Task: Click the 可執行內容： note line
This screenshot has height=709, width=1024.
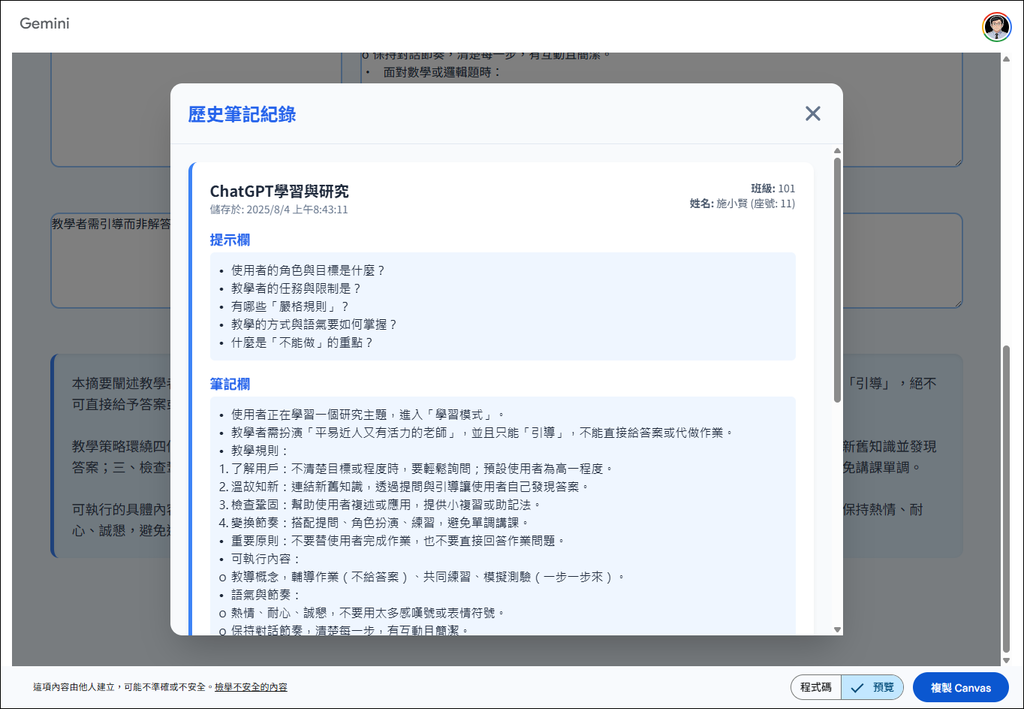Action: click(x=266, y=559)
